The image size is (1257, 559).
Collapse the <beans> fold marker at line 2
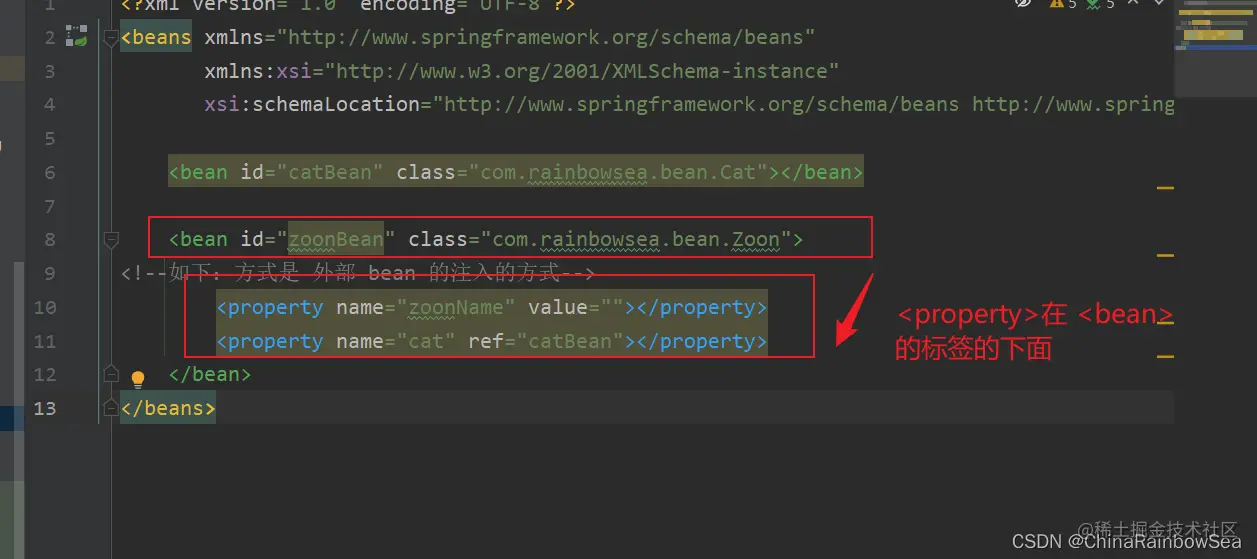(x=110, y=39)
